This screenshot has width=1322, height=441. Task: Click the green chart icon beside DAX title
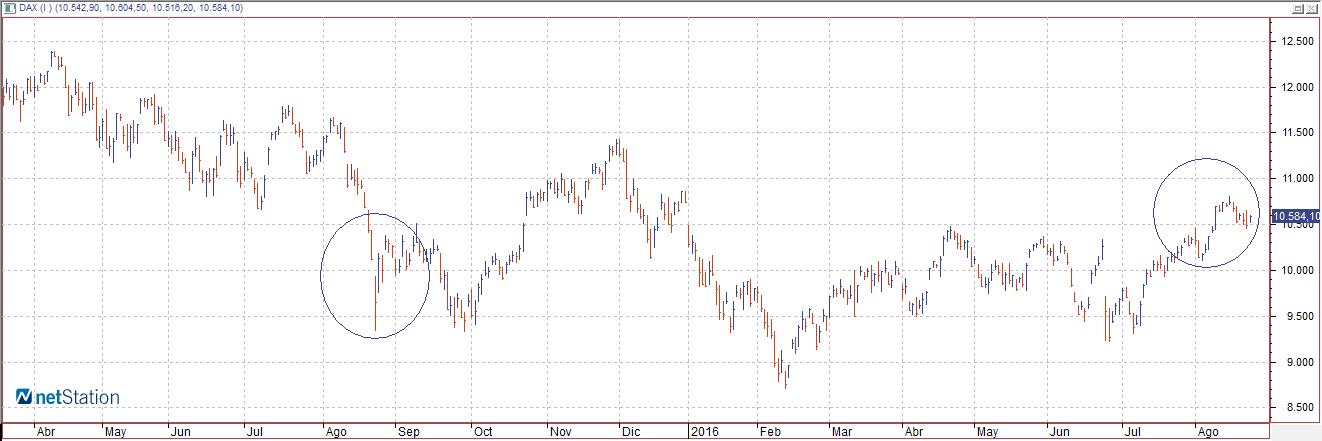(x=9, y=7)
